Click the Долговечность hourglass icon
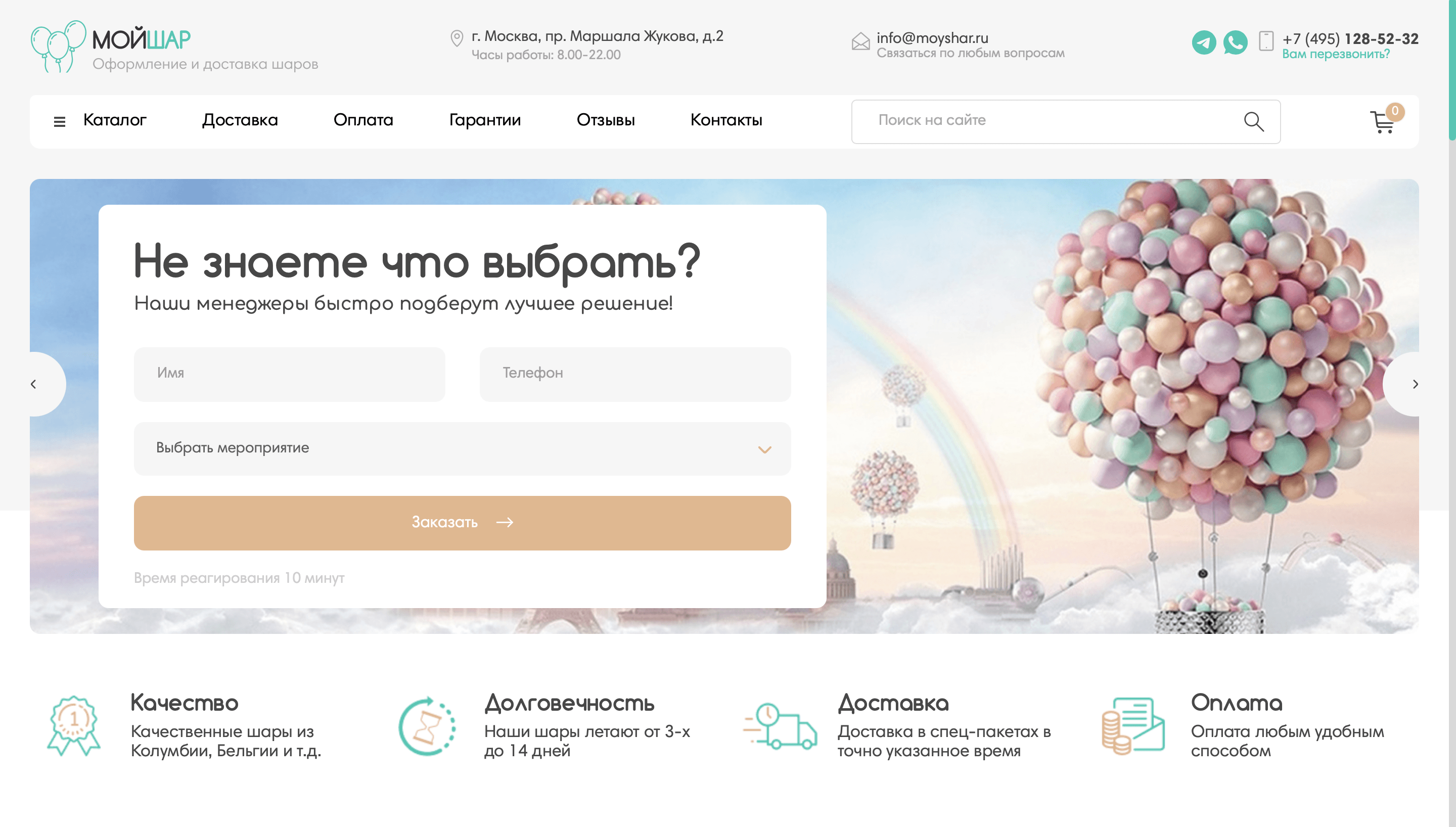 tap(427, 726)
